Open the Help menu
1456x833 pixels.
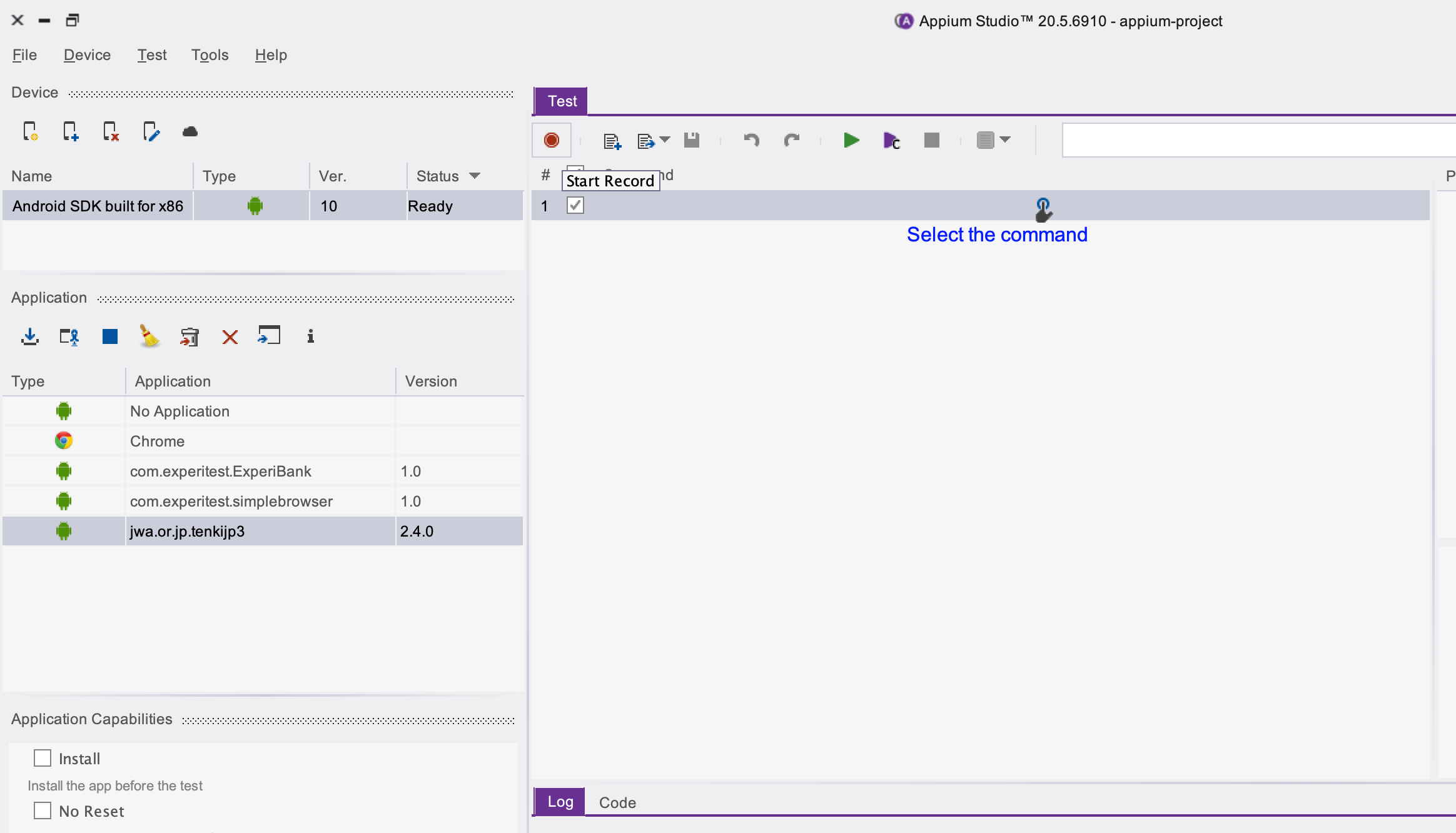coord(271,55)
